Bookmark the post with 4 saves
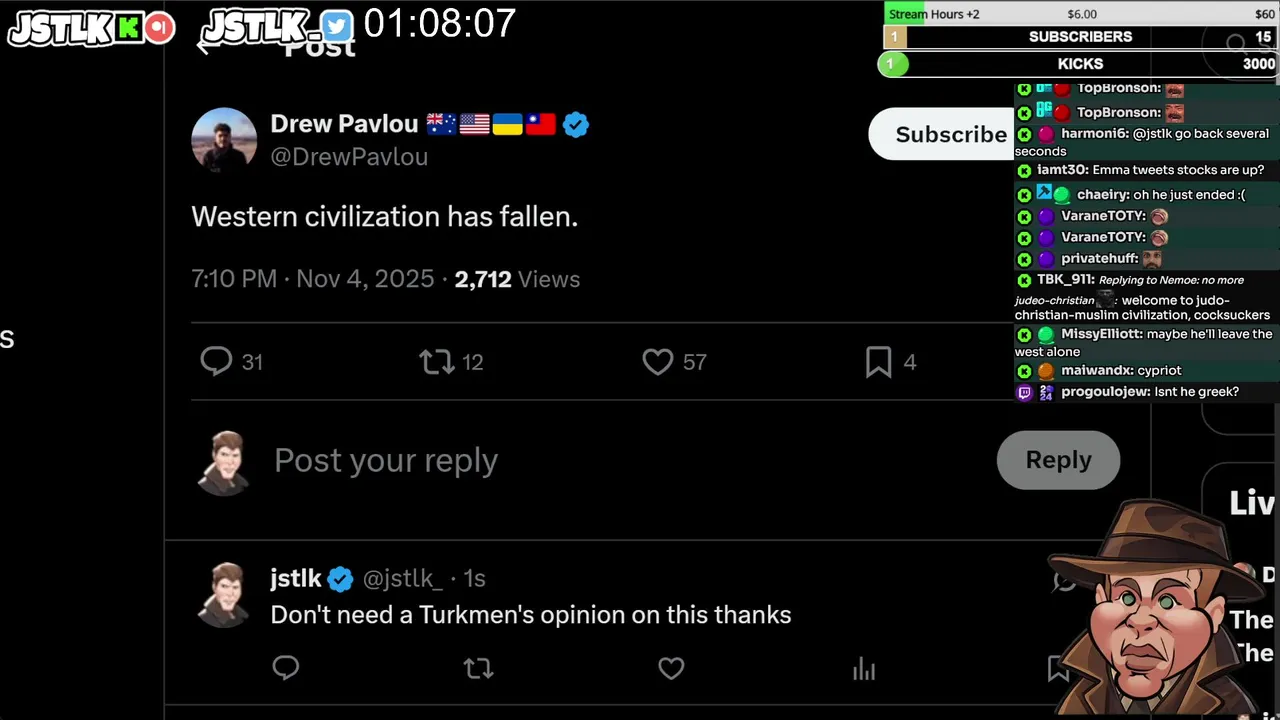1280x720 pixels. tap(878, 361)
